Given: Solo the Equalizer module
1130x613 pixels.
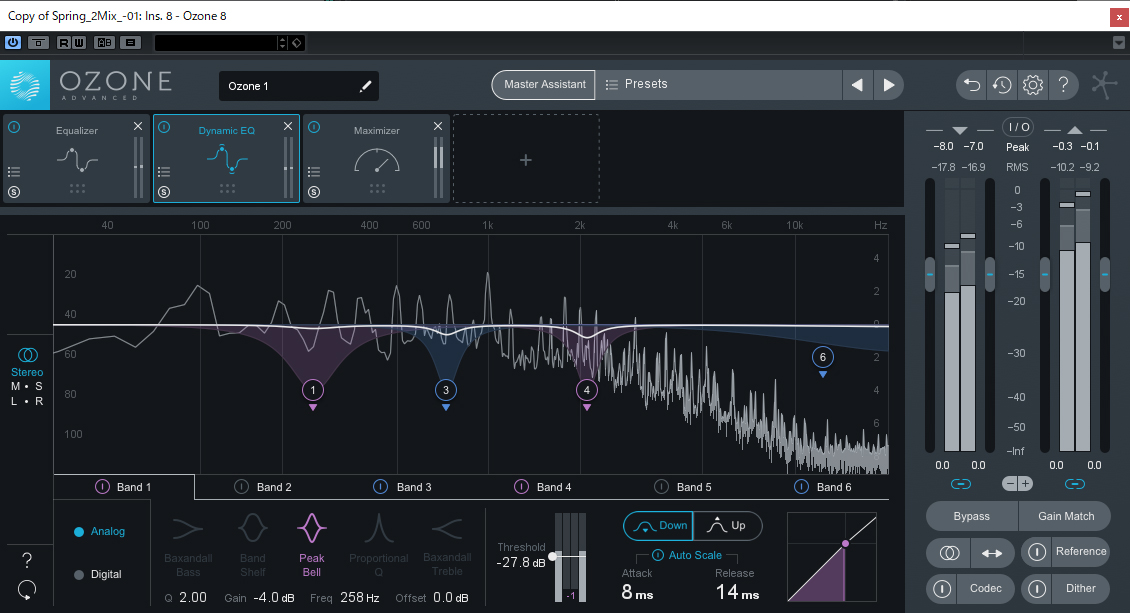Looking at the screenshot, I should pos(14,192).
